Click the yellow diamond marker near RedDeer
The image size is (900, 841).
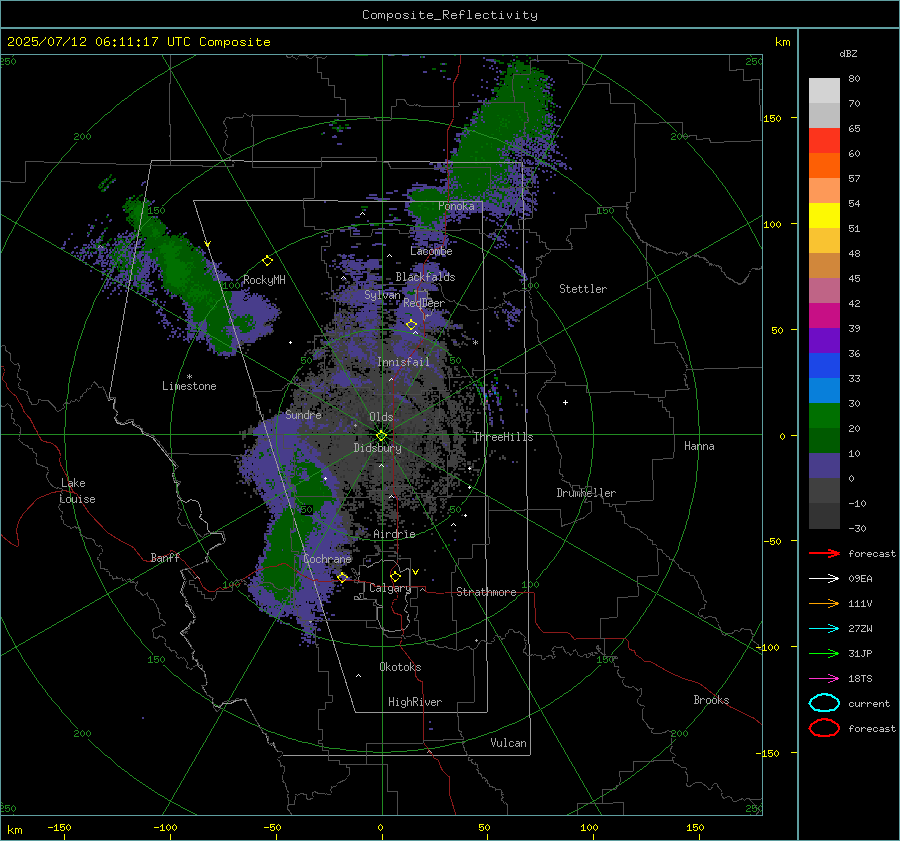point(412,325)
